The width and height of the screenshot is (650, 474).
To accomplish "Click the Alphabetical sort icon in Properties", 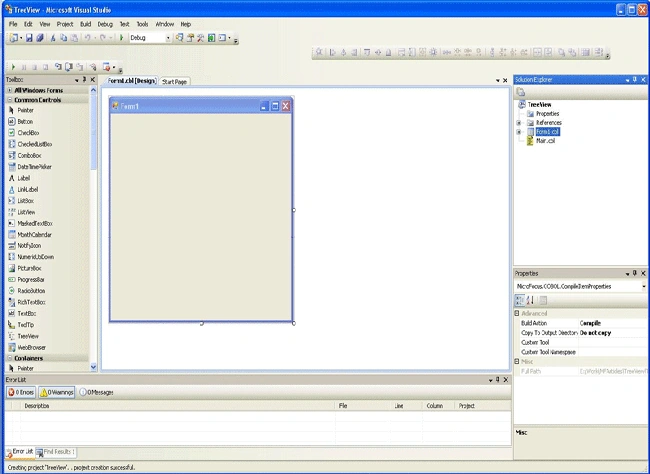I will click(530, 300).
